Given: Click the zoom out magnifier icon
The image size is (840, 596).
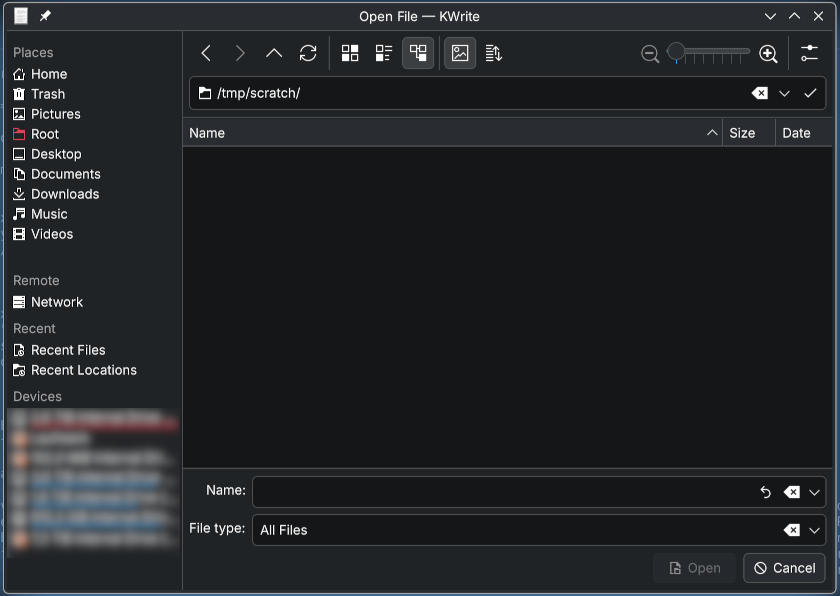Looking at the screenshot, I should [650, 54].
